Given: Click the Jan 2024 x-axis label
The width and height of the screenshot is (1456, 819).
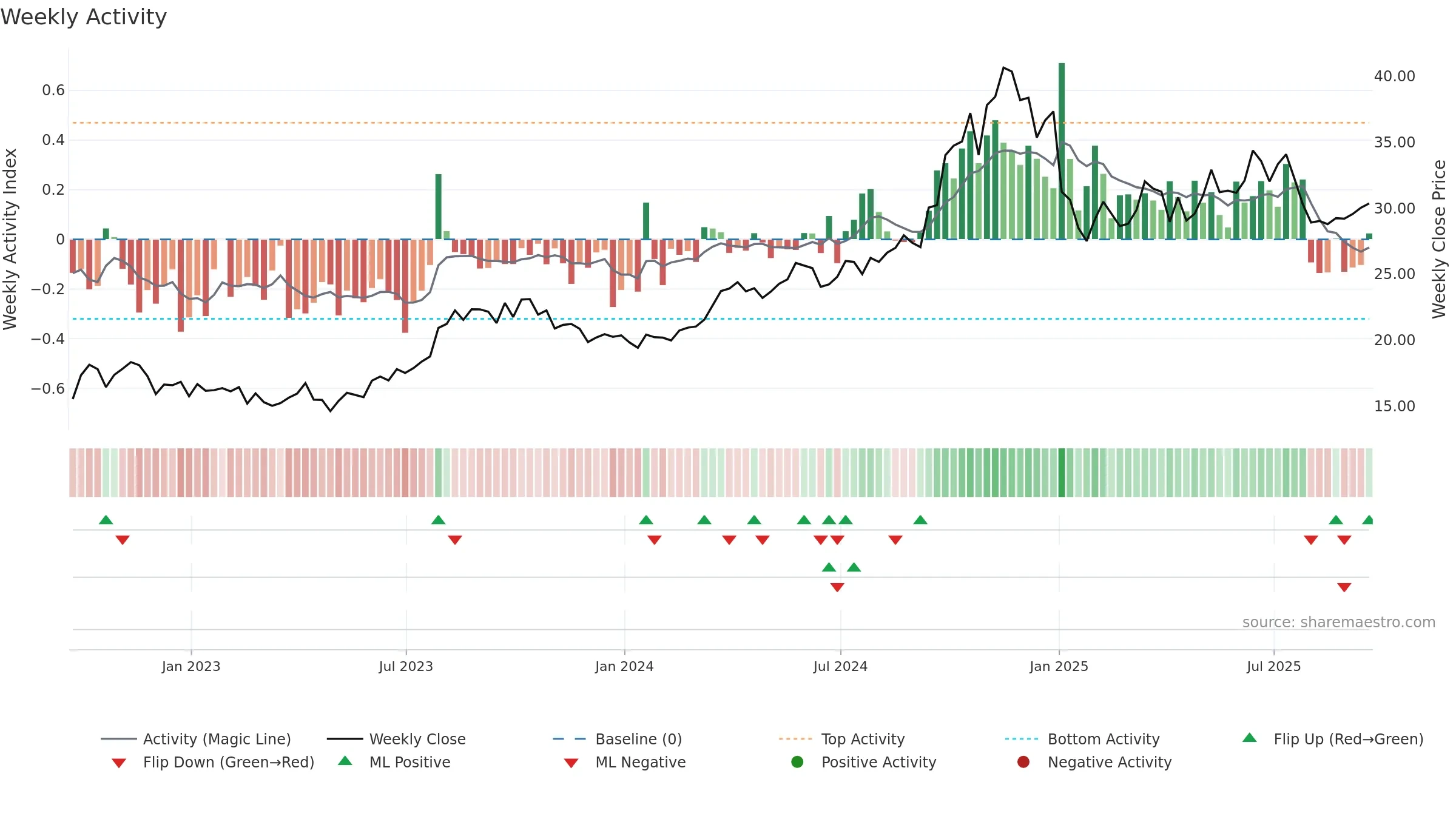Looking at the screenshot, I should click(x=624, y=666).
